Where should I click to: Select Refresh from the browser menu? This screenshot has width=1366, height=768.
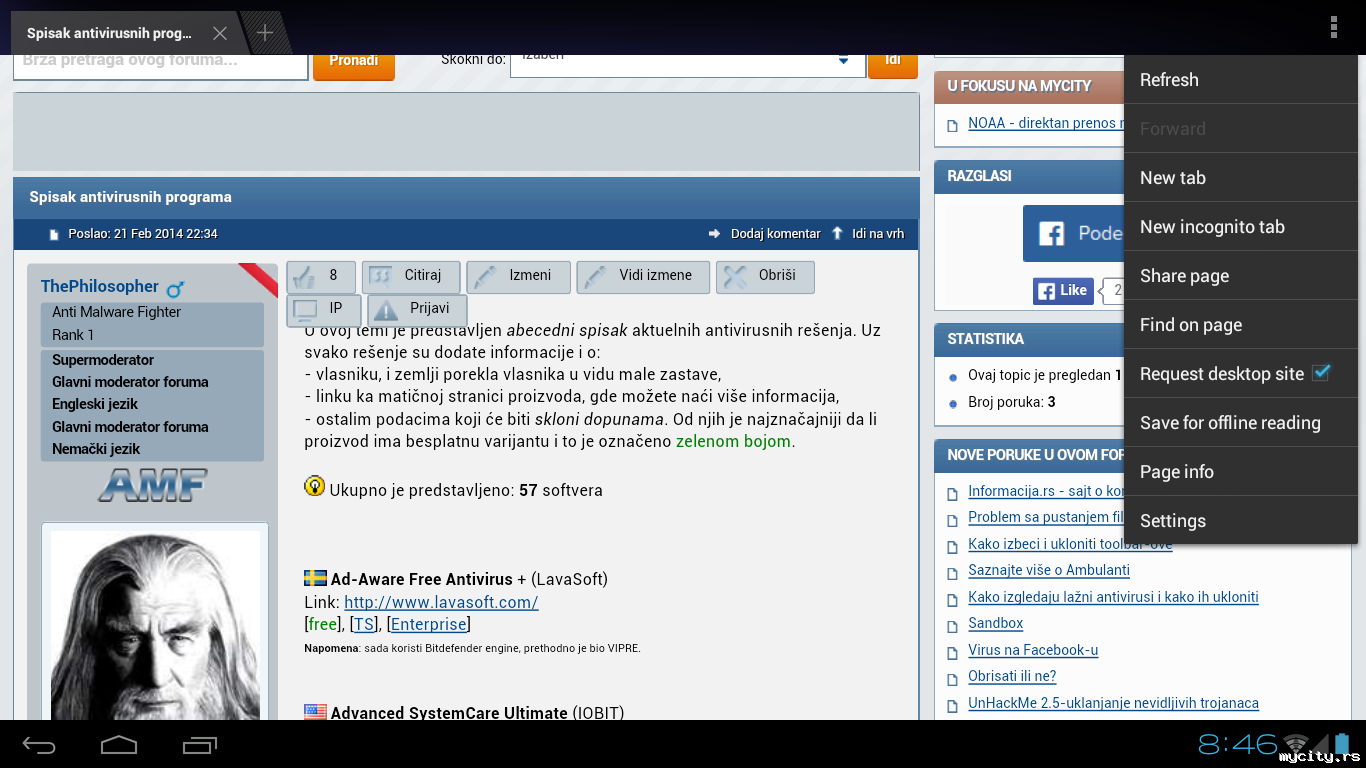pos(1241,80)
